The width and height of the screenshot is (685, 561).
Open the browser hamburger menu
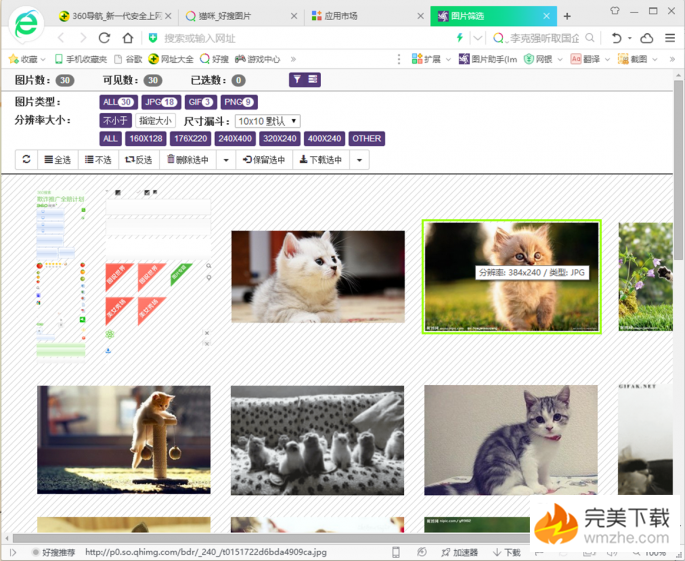point(670,38)
